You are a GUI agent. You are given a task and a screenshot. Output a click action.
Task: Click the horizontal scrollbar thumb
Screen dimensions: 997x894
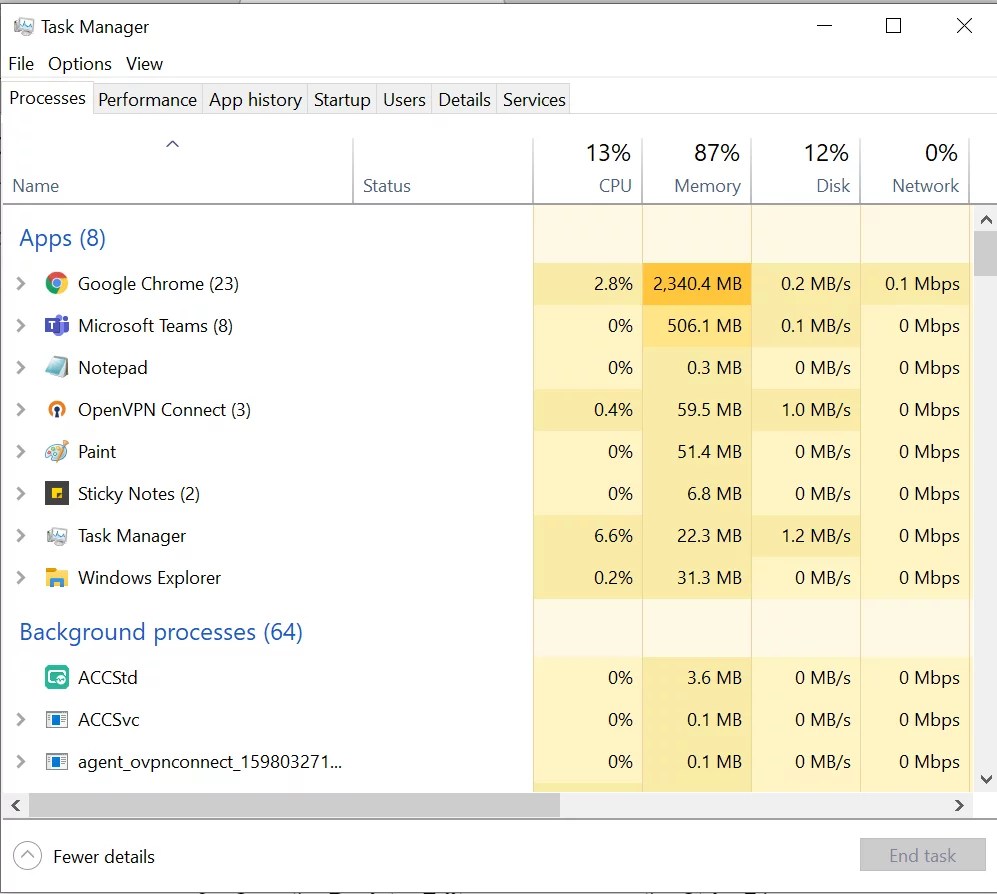(x=294, y=806)
